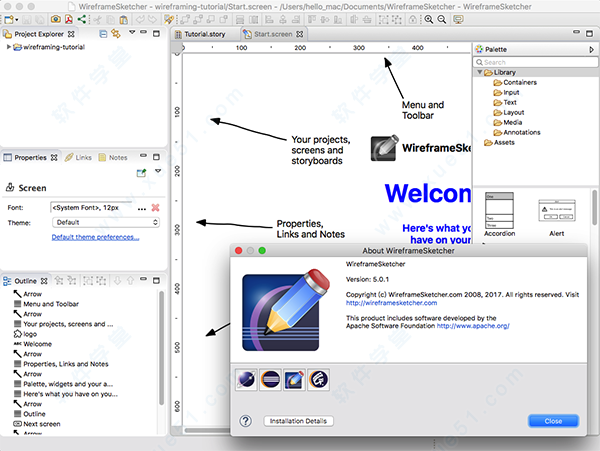Viewport: 600px width, 451px height.
Task: Select Menu and Toolbar in Outline
Action: (x=51, y=304)
